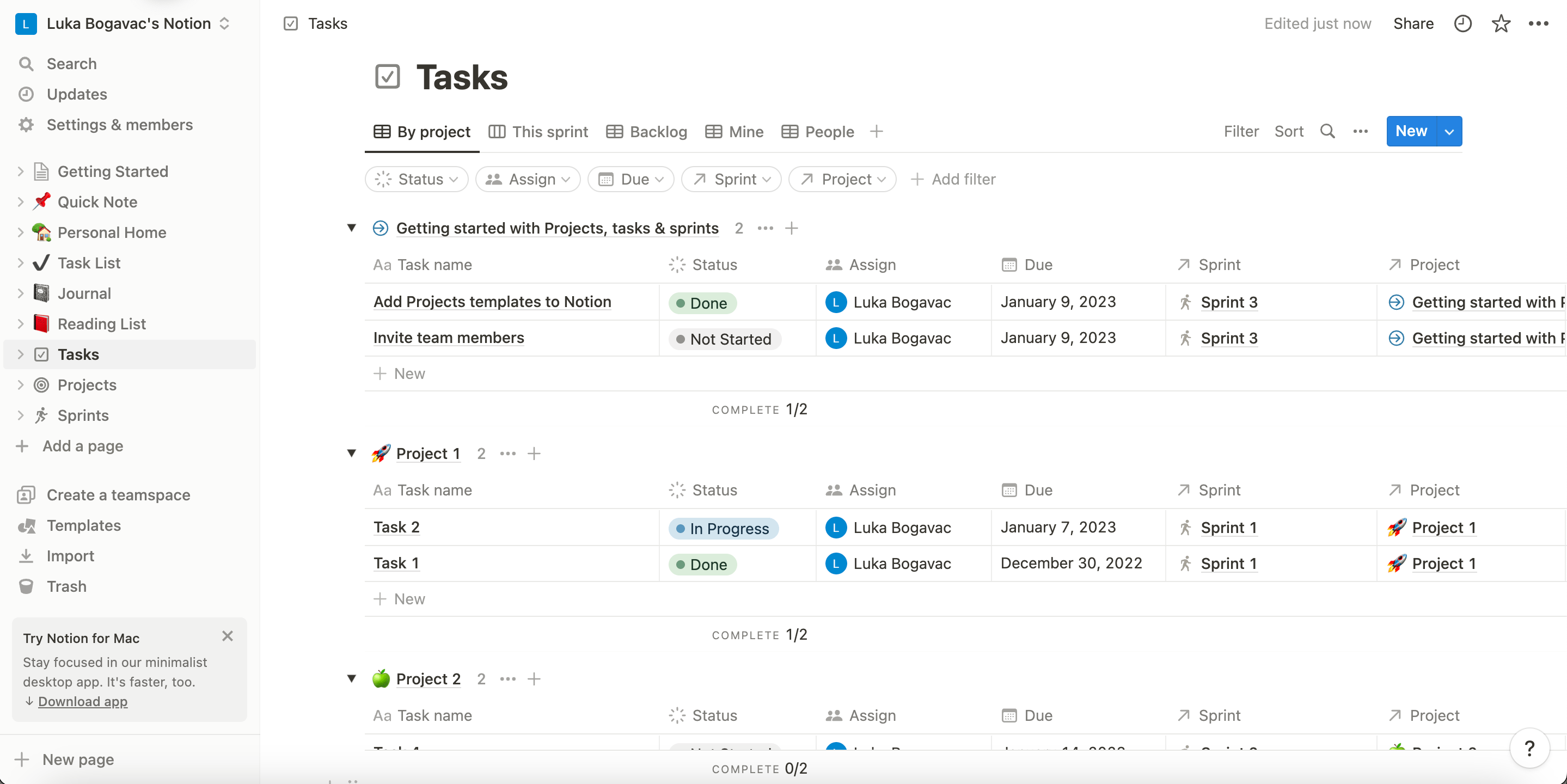Click the search magnifier in database toolbar

pyautogui.click(x=1327, y=131)
